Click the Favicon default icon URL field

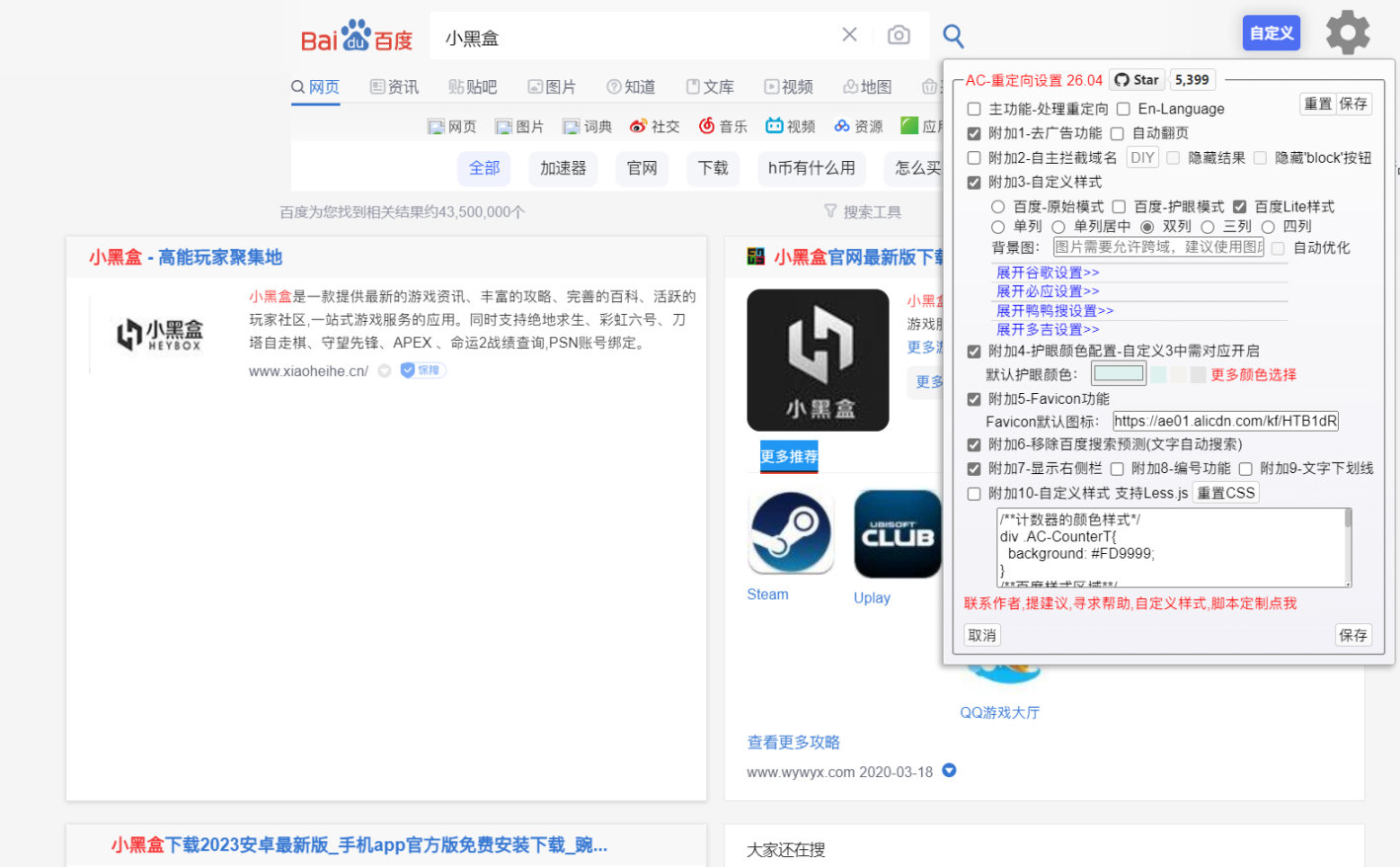click(1225, 421)
